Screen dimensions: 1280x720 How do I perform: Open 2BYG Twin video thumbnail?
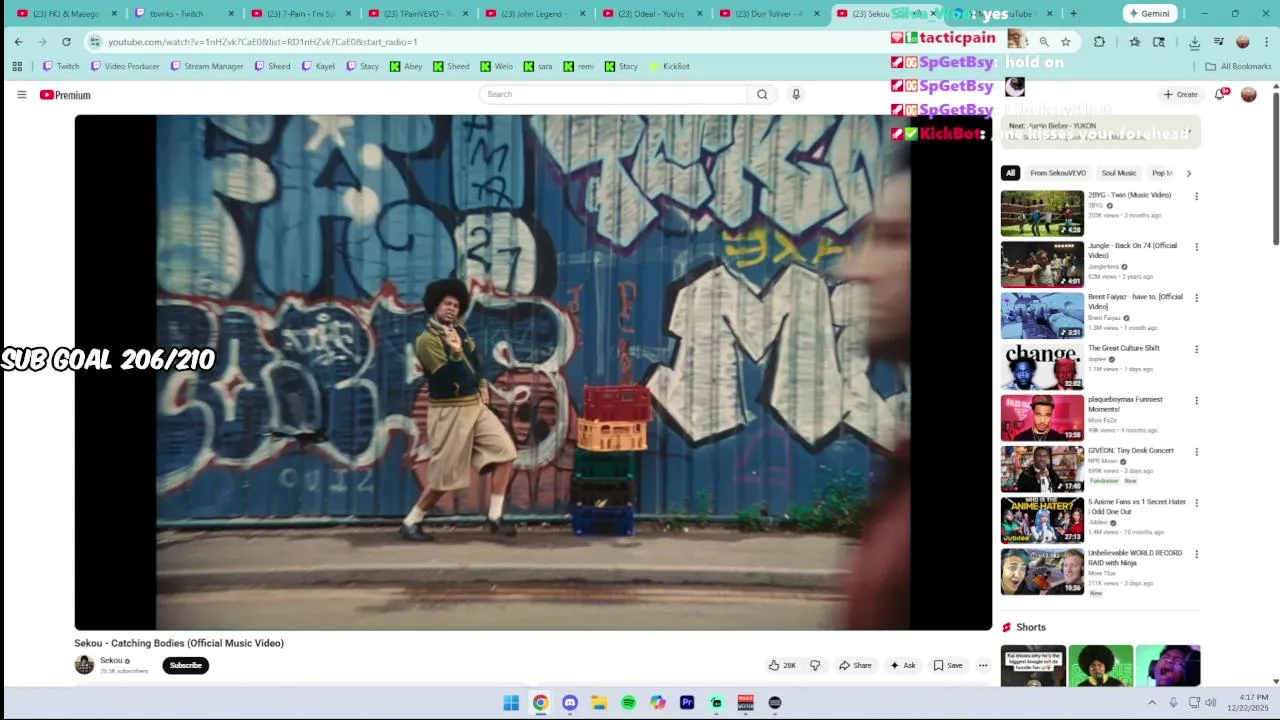coord(1042,213)
